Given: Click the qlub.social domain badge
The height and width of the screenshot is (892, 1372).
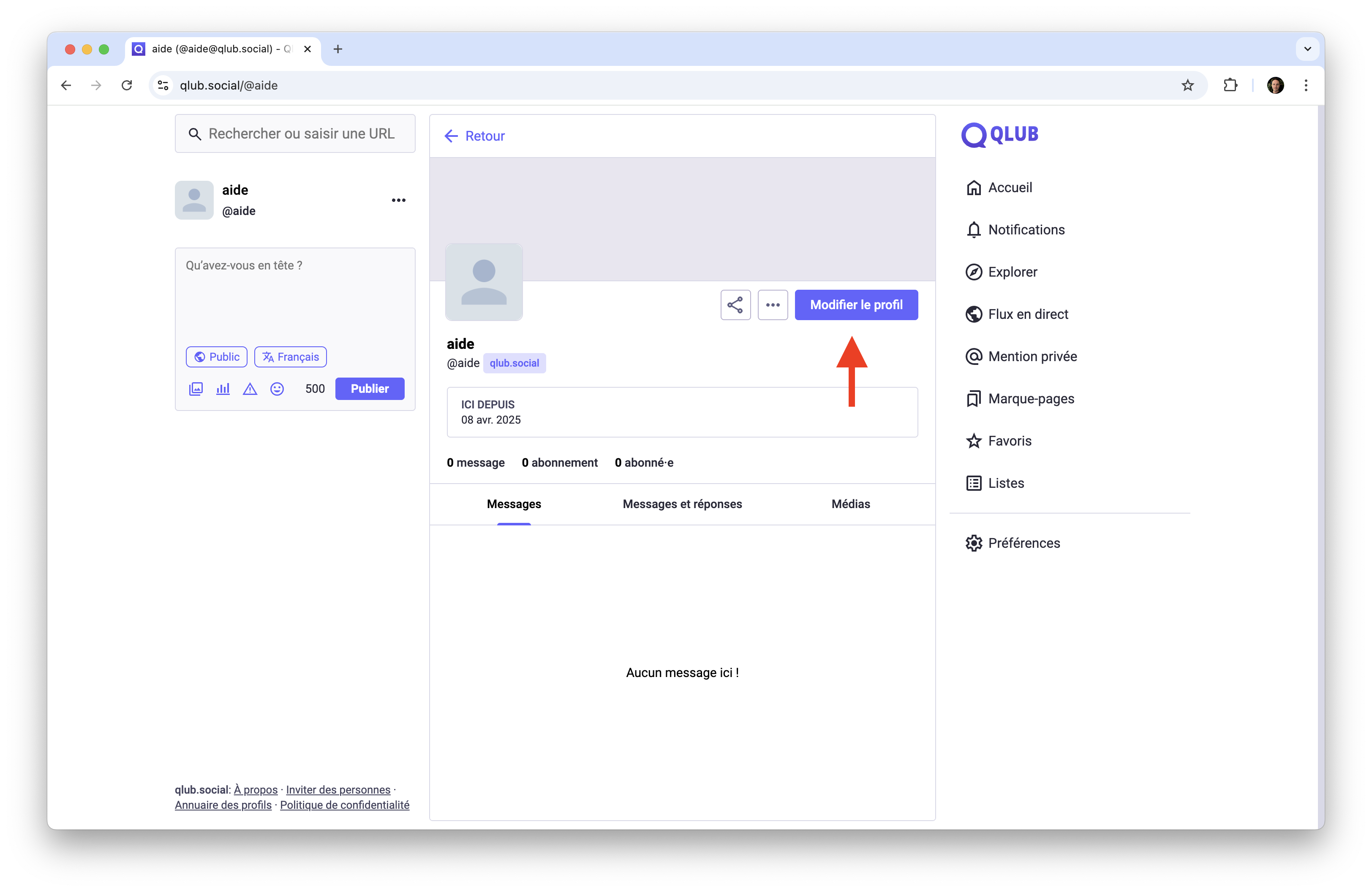Looking at the screenshot, I should coord(514,363).
